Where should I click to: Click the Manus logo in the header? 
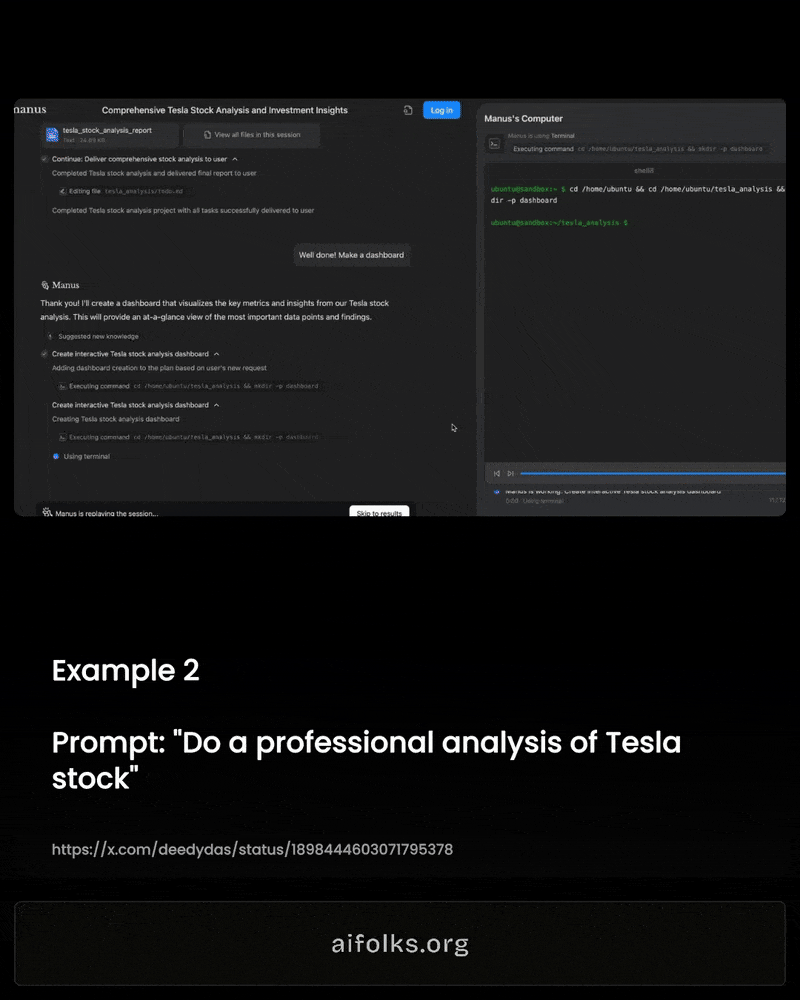pyautogui.click(x=30, y=109)
